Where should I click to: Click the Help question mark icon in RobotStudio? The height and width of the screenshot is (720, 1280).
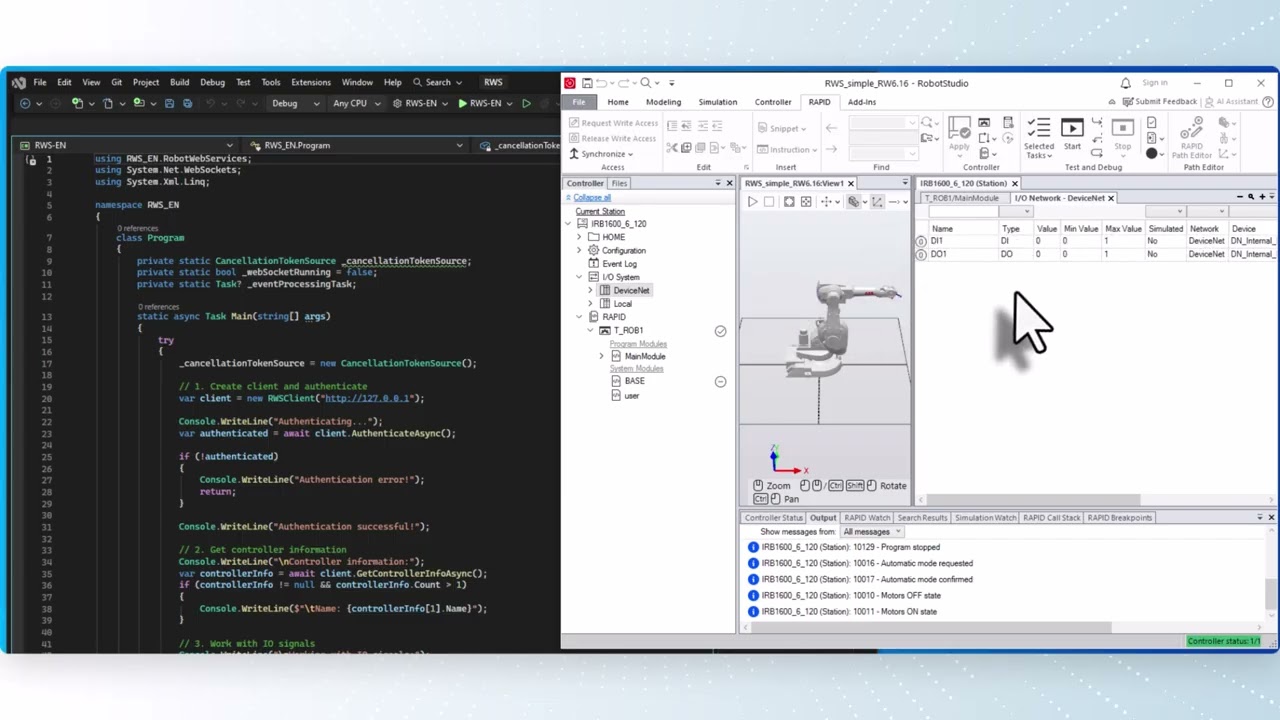pyautogui.click(x=1269, y=102)
